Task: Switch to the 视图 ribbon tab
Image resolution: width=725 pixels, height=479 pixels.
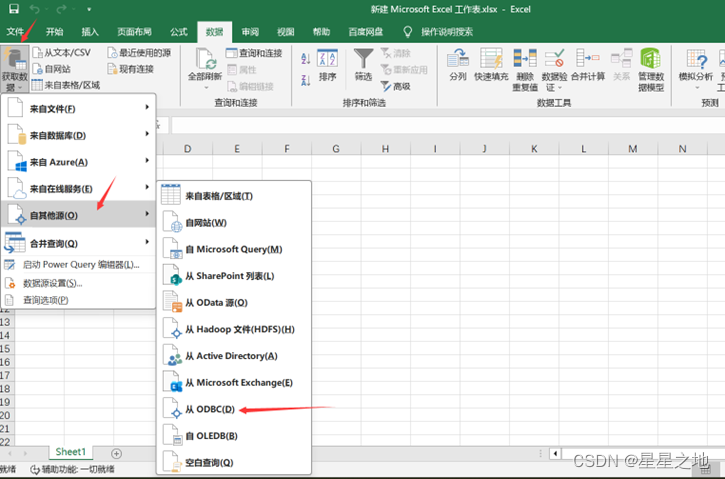Action: pyautogui.click(x=286, y=31)
